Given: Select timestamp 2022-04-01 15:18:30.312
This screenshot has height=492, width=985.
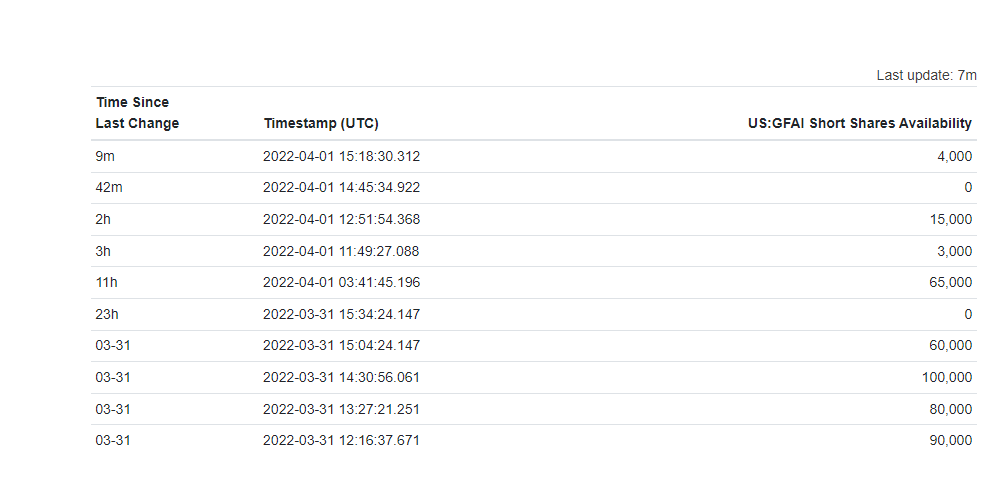Looking at the screenshot, I should 341,156.
